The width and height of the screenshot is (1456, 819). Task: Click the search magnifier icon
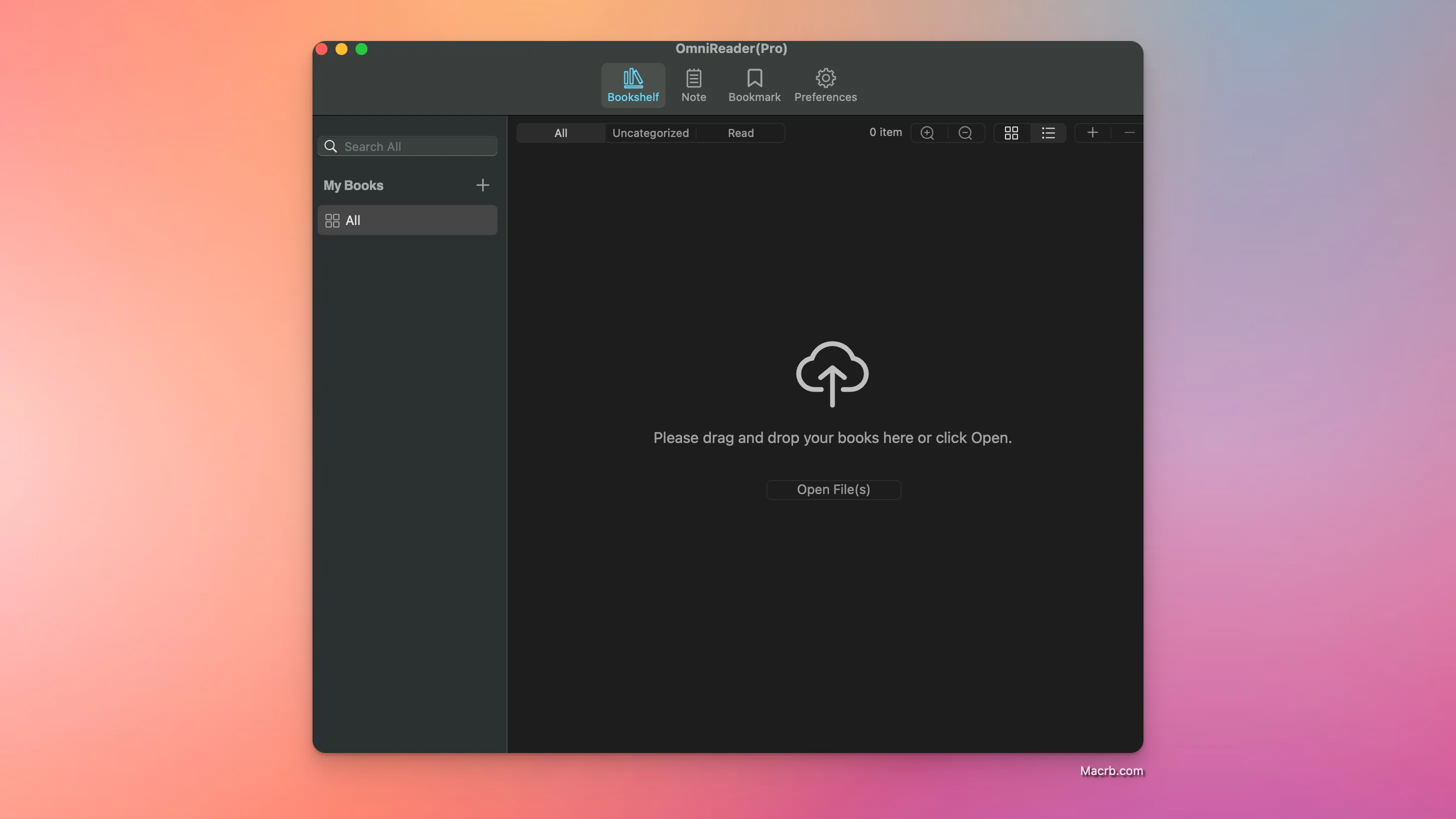[x=330, y=146]
